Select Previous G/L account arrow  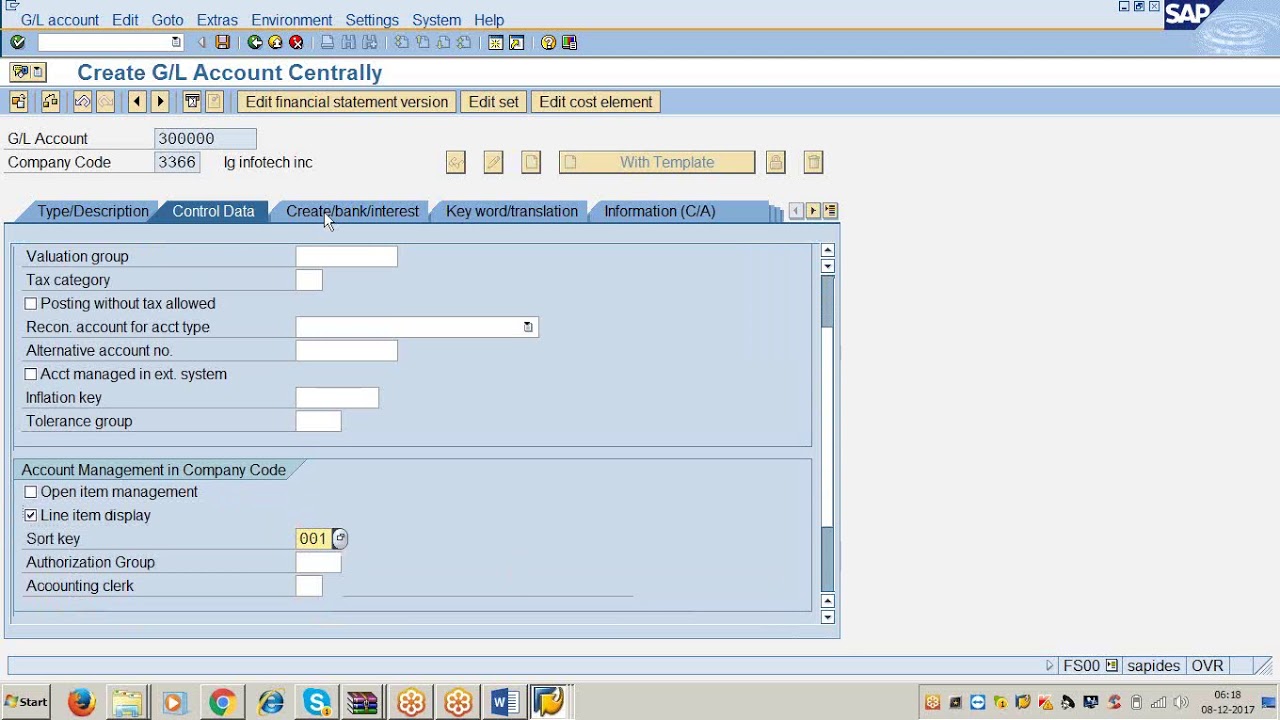tap(136, 101)
